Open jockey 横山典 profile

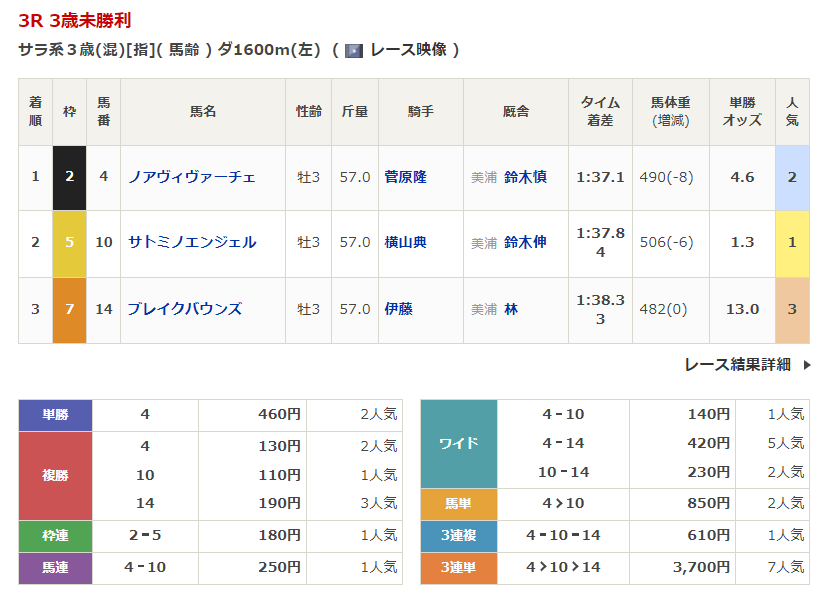(x=405, y=242)
